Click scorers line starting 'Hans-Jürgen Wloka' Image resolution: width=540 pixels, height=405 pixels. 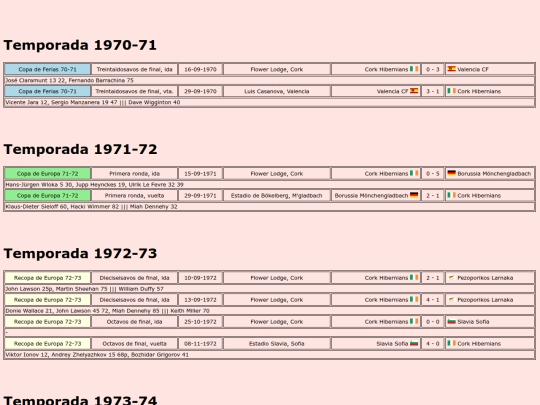coord(269,185)
